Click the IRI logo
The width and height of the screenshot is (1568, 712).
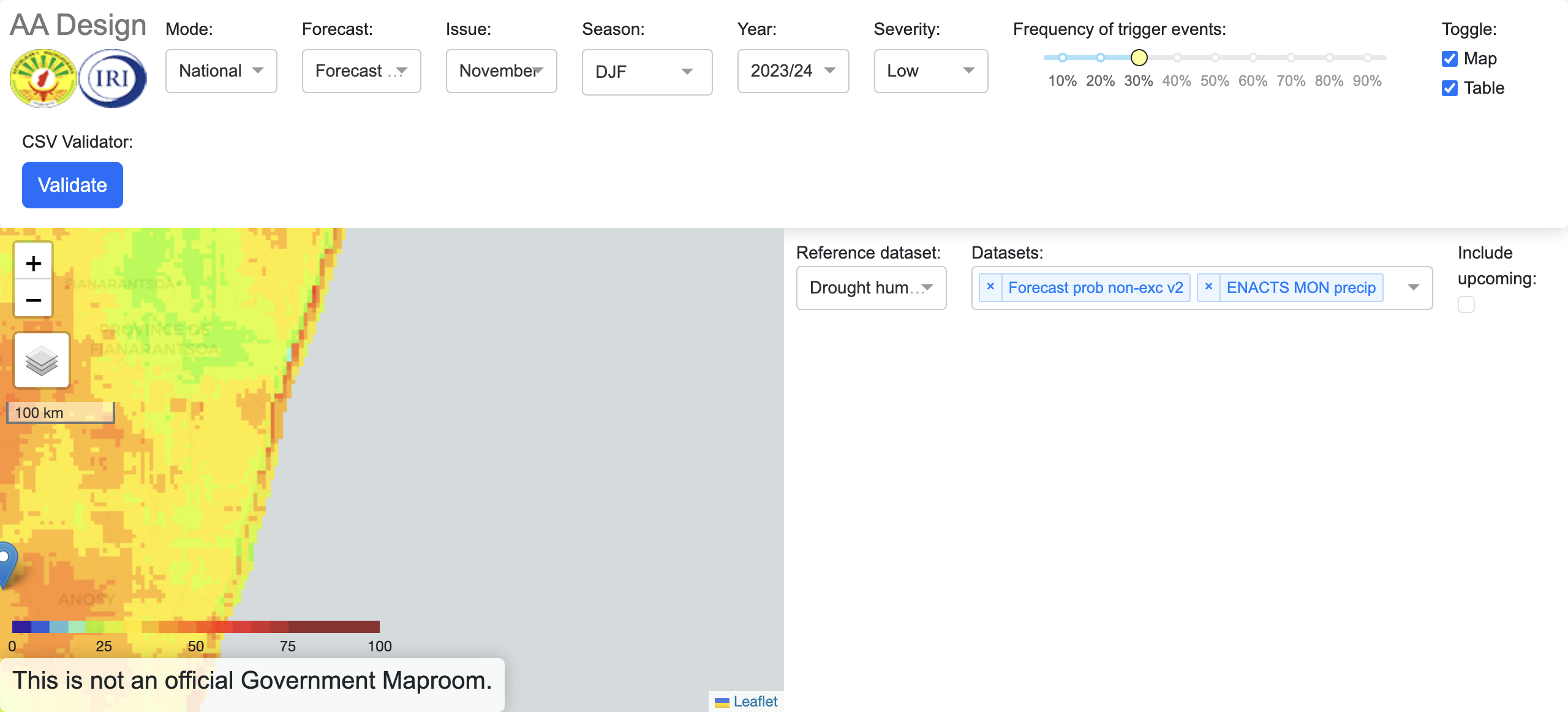[113, 78]
